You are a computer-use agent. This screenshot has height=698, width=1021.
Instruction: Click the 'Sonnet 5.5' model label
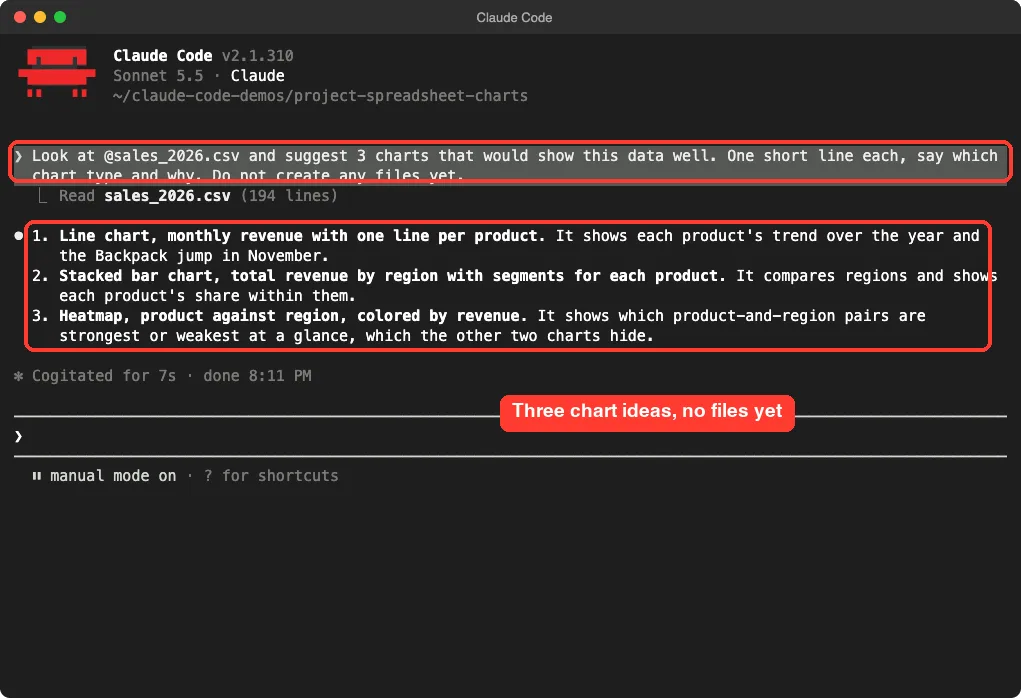coord(158,76)
